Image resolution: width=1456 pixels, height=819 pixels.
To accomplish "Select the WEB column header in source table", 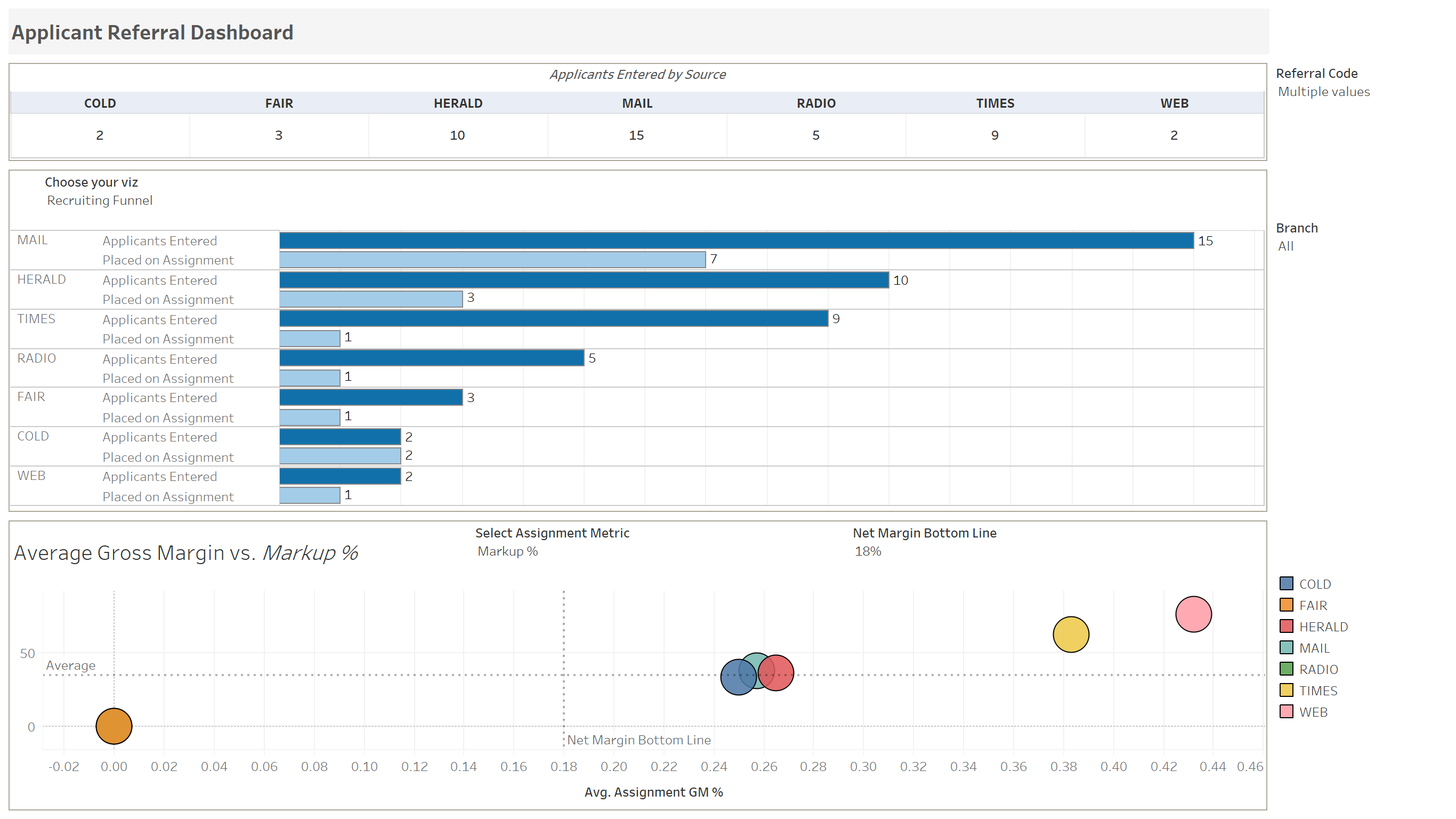I will (x=1174, y=103).
